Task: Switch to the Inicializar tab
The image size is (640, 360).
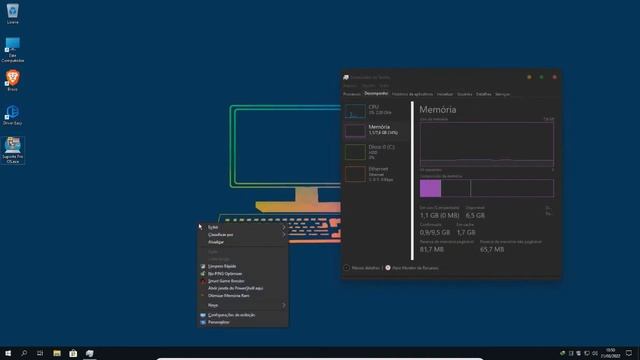Action: coord(445,94)
